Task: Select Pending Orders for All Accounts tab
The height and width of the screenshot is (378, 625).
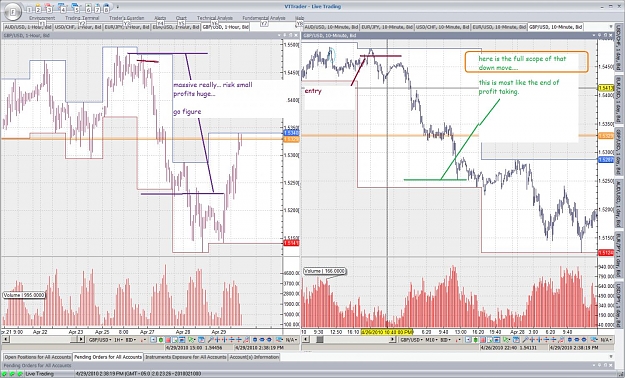Action: (x=108, y=357)
